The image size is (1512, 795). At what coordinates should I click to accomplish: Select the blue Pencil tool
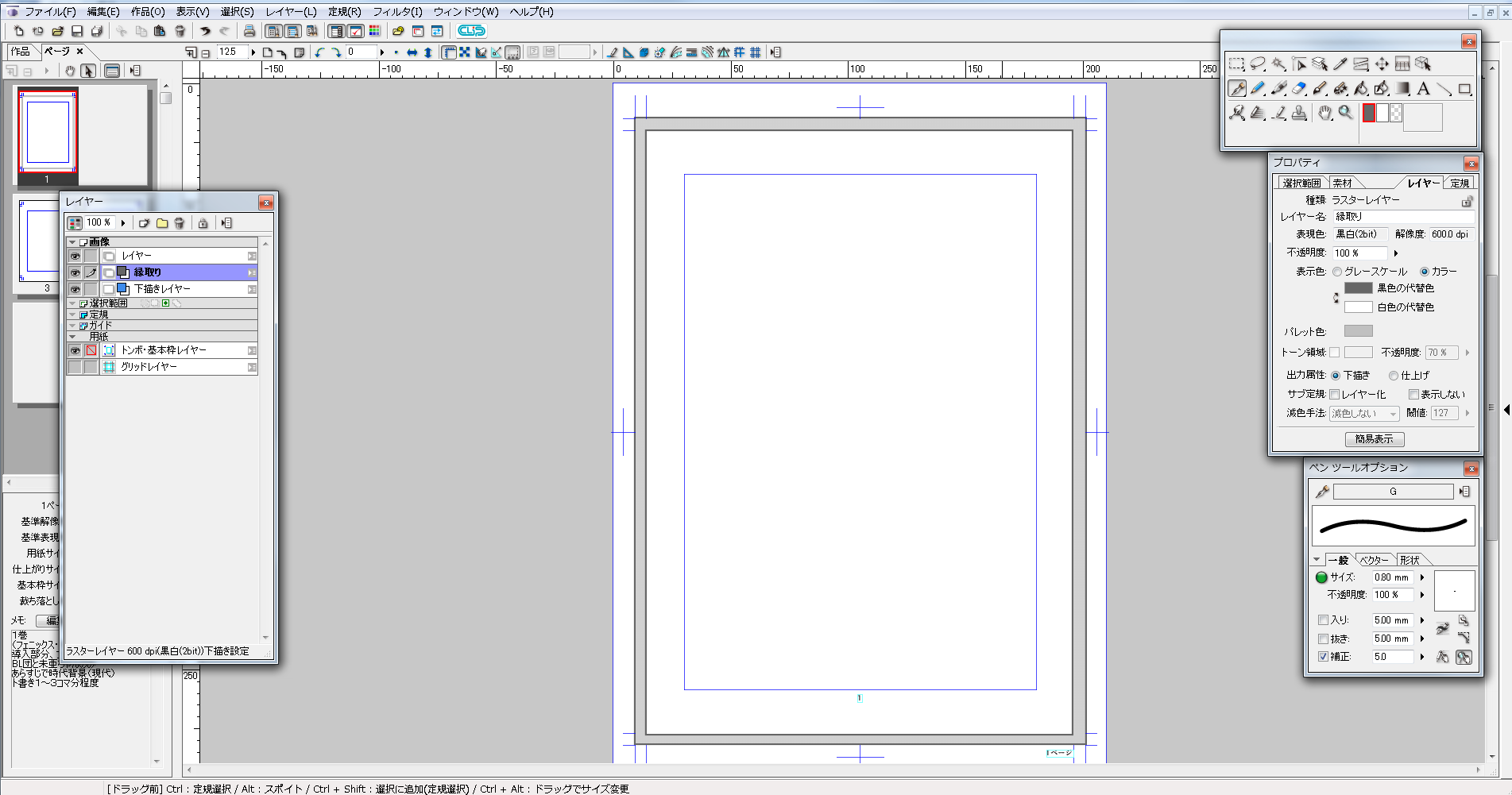click(x=1258, y=89)
